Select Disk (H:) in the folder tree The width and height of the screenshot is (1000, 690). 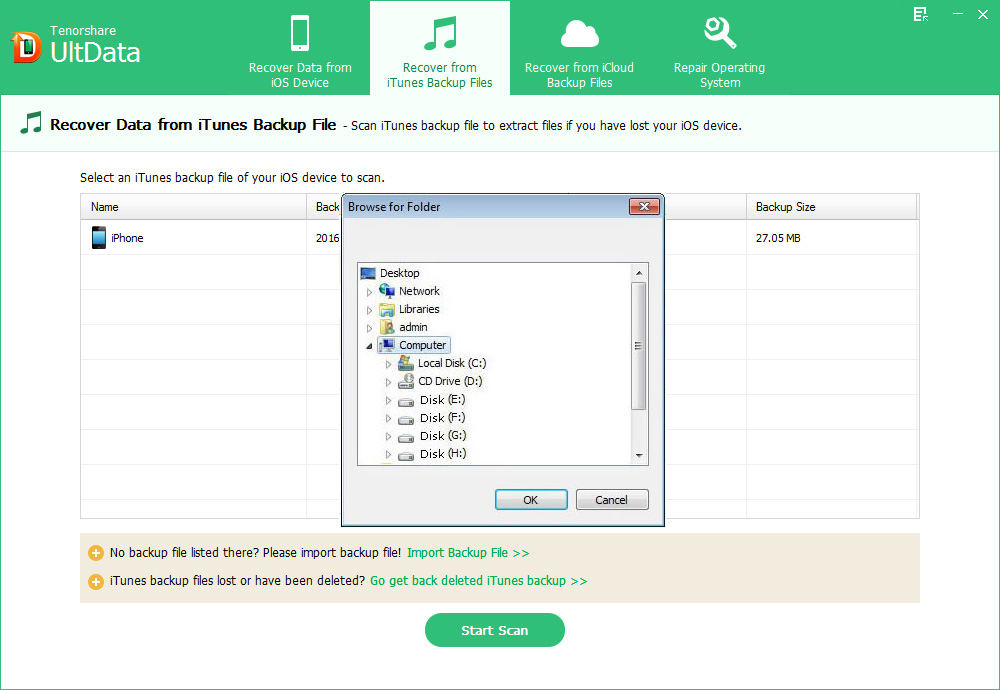443,454
